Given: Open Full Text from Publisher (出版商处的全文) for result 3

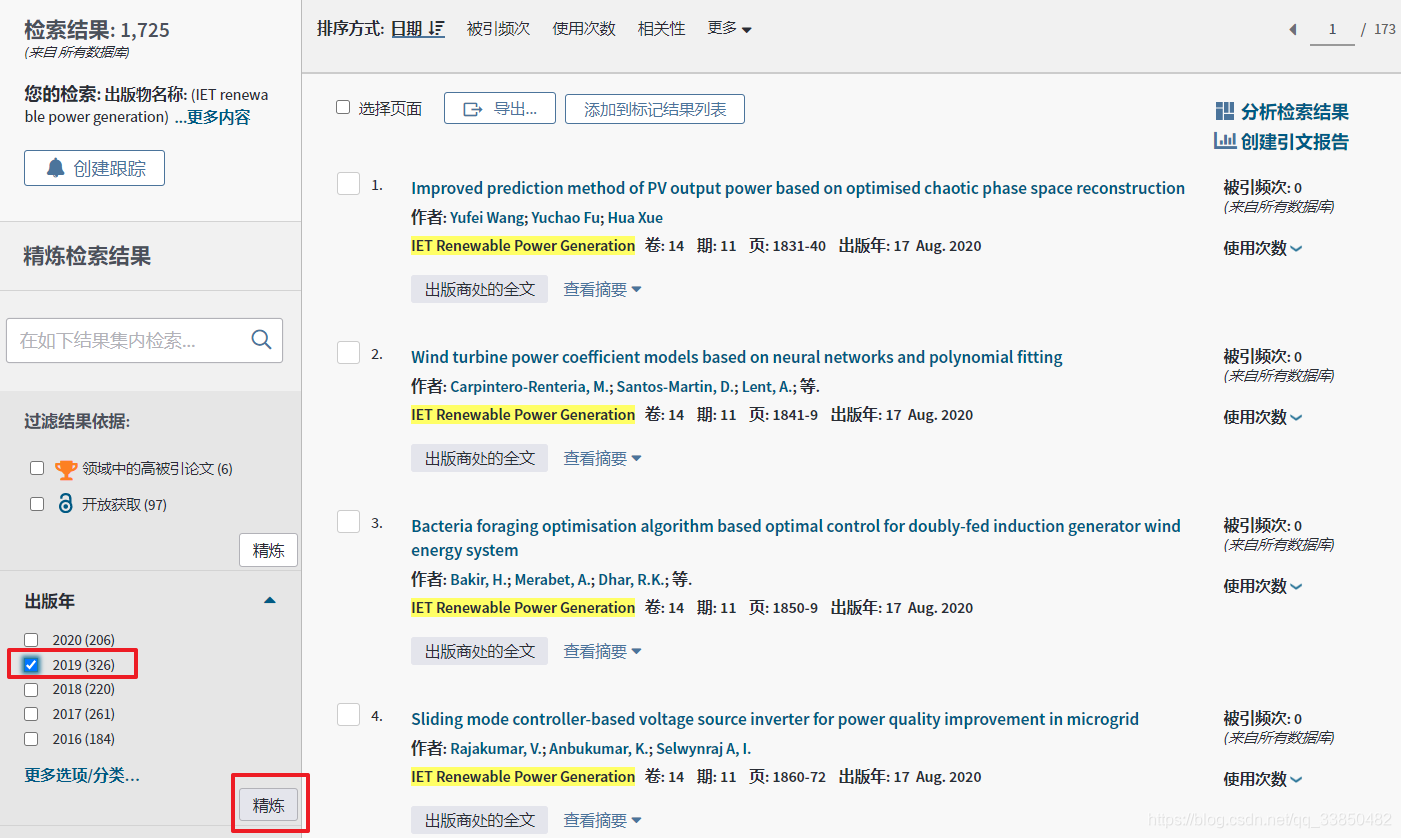Looking at the screenshot, I should tap(479, 651).
